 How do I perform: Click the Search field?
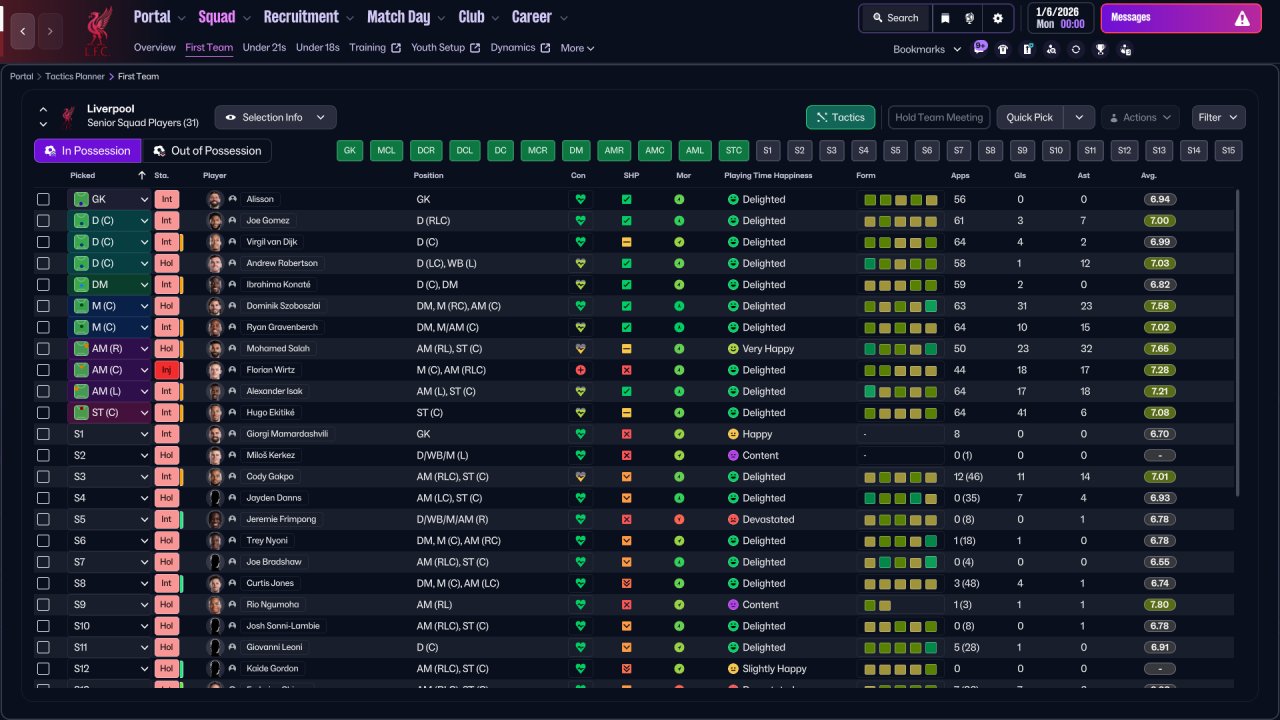(x=894, y=18)
